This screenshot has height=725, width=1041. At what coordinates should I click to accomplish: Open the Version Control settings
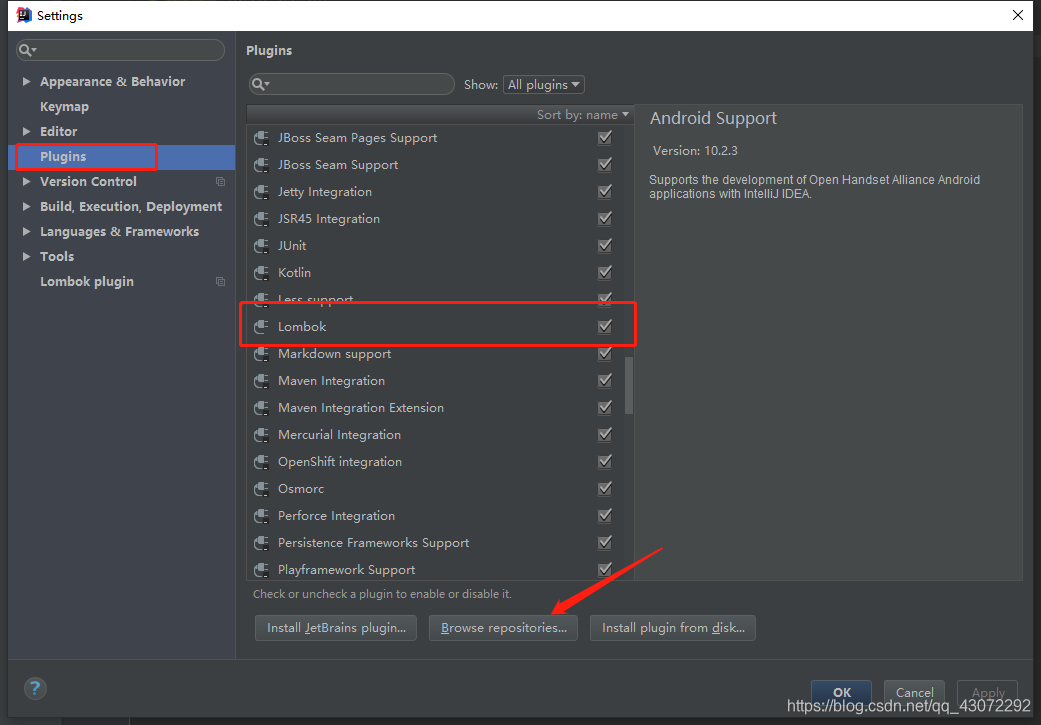(x=88, y=181)
